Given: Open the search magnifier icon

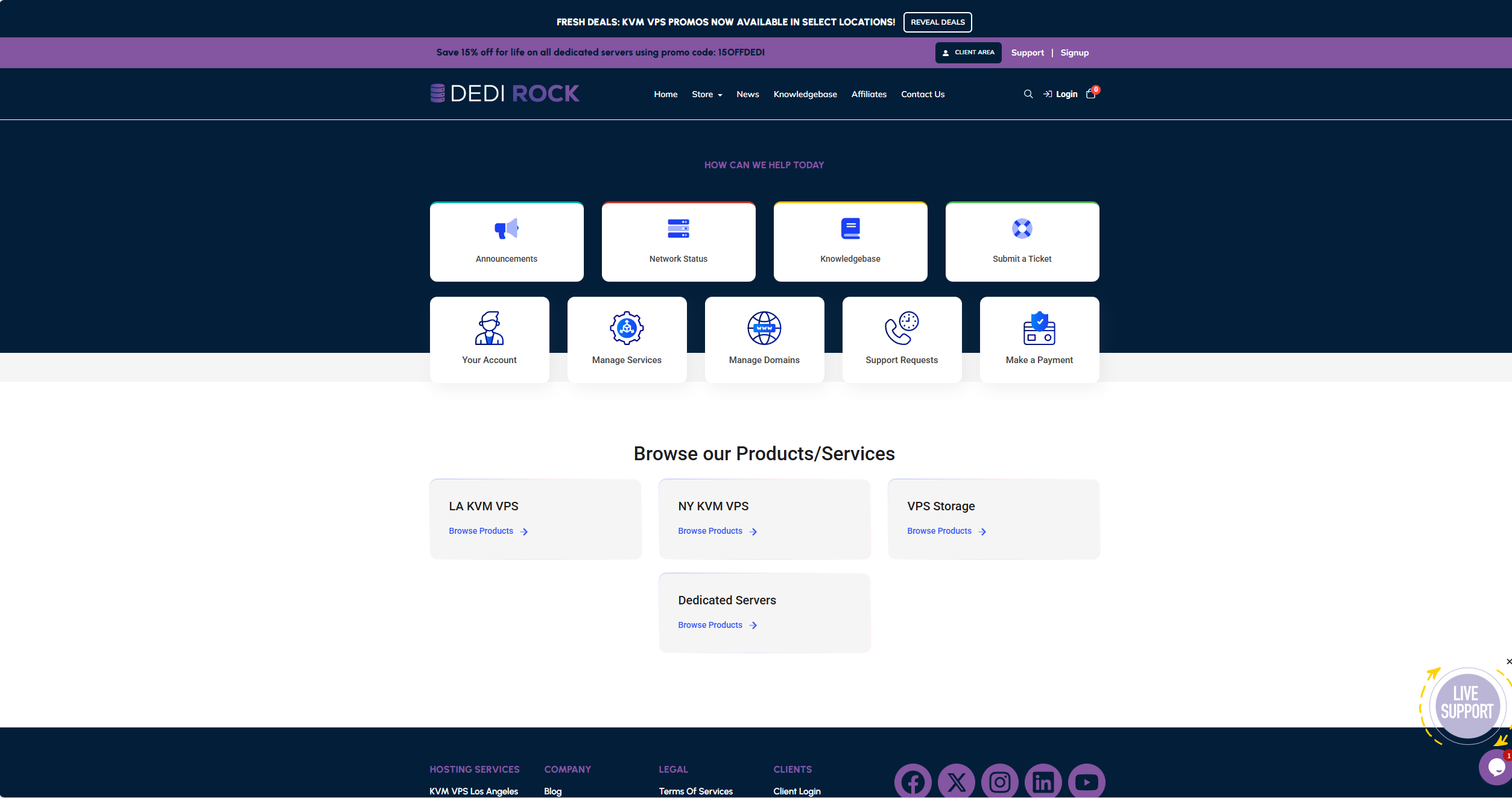Looking at the screenshot, I should click(1028, 94).
